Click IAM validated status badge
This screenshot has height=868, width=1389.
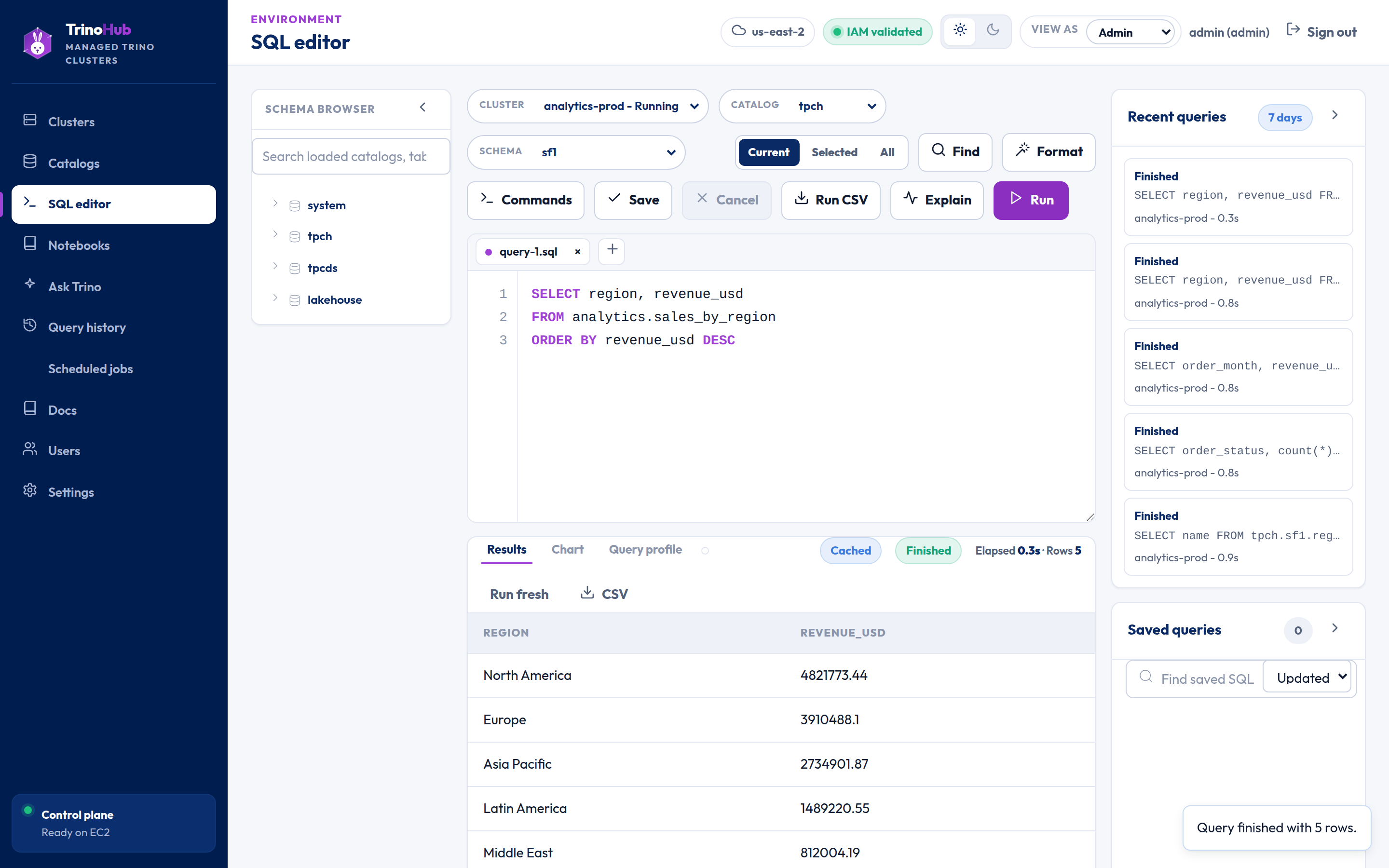[877, 32]
